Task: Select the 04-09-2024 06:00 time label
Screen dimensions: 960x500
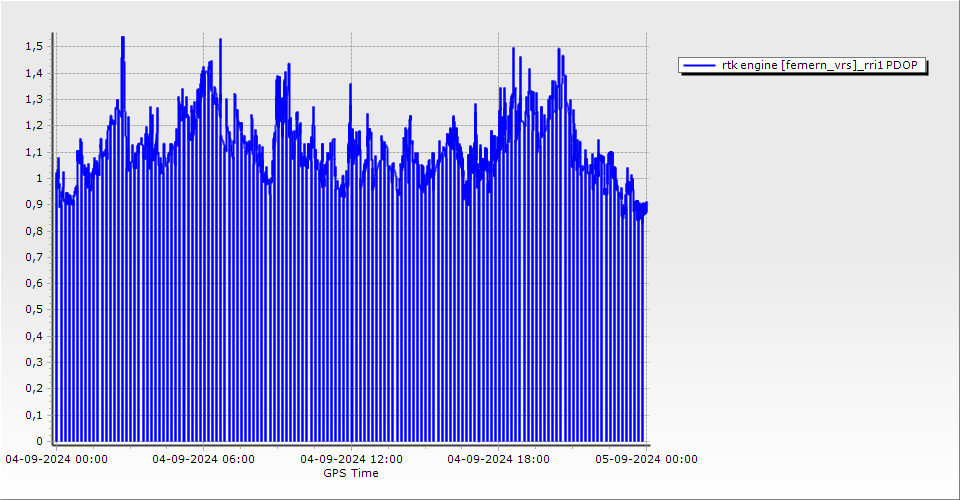Action: coord(203,459)
